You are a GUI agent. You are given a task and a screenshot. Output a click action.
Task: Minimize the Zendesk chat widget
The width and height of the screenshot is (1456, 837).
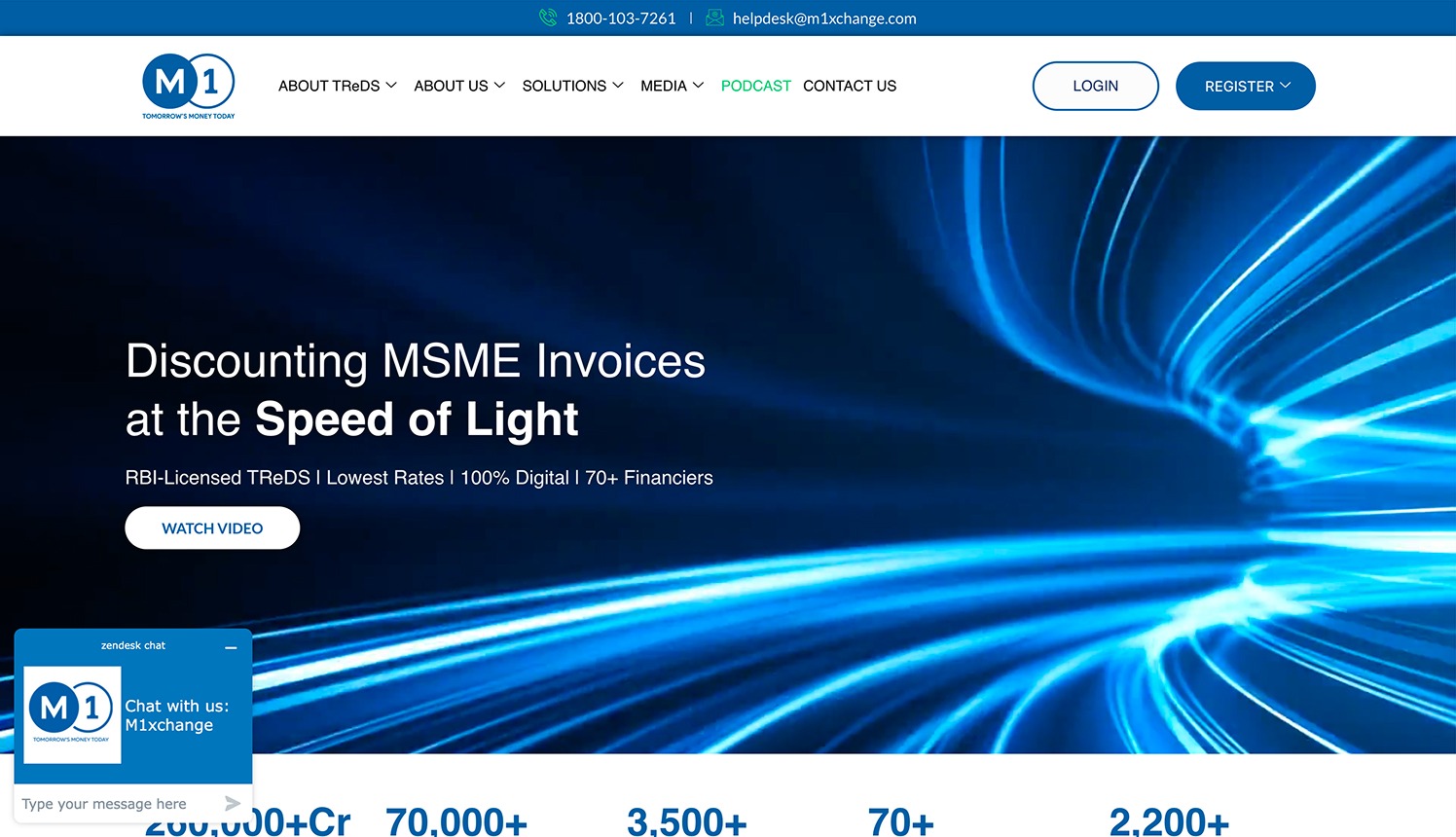(x=231, y=647)
